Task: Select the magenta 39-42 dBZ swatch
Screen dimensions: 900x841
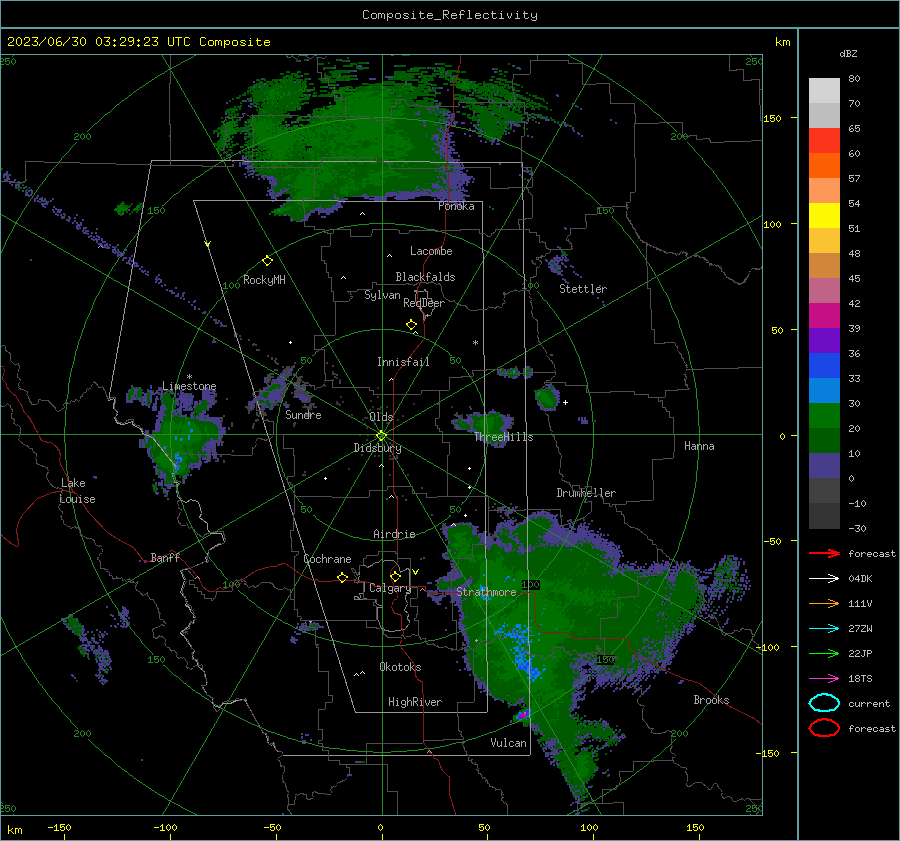Action: point(824,316)
